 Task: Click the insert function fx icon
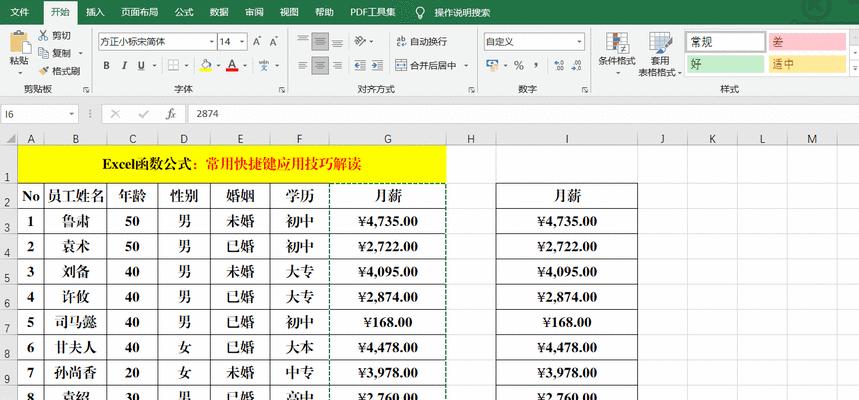coord(171,113)
